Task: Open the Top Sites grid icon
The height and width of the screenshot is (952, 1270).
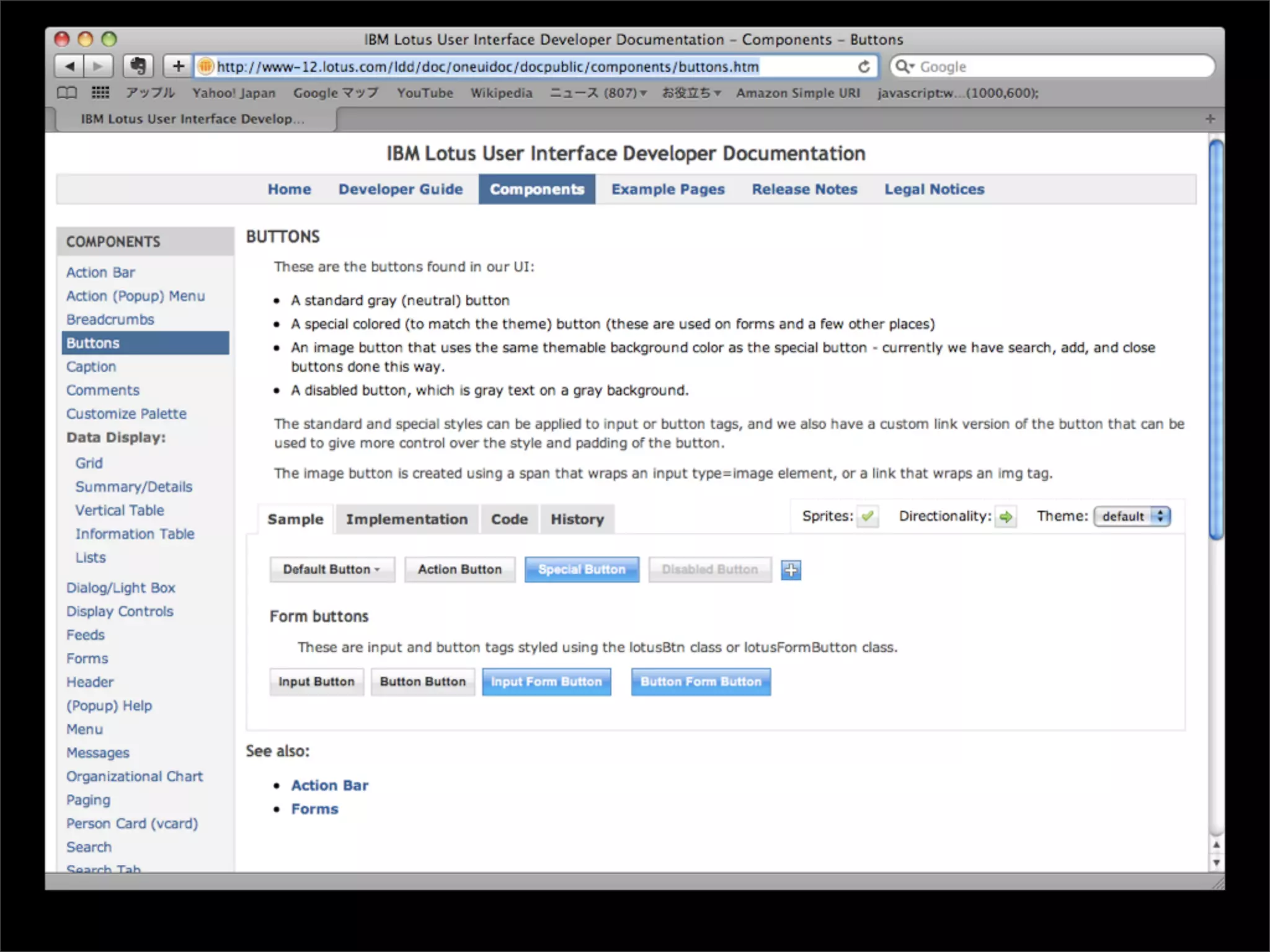Action: point(100,93)
